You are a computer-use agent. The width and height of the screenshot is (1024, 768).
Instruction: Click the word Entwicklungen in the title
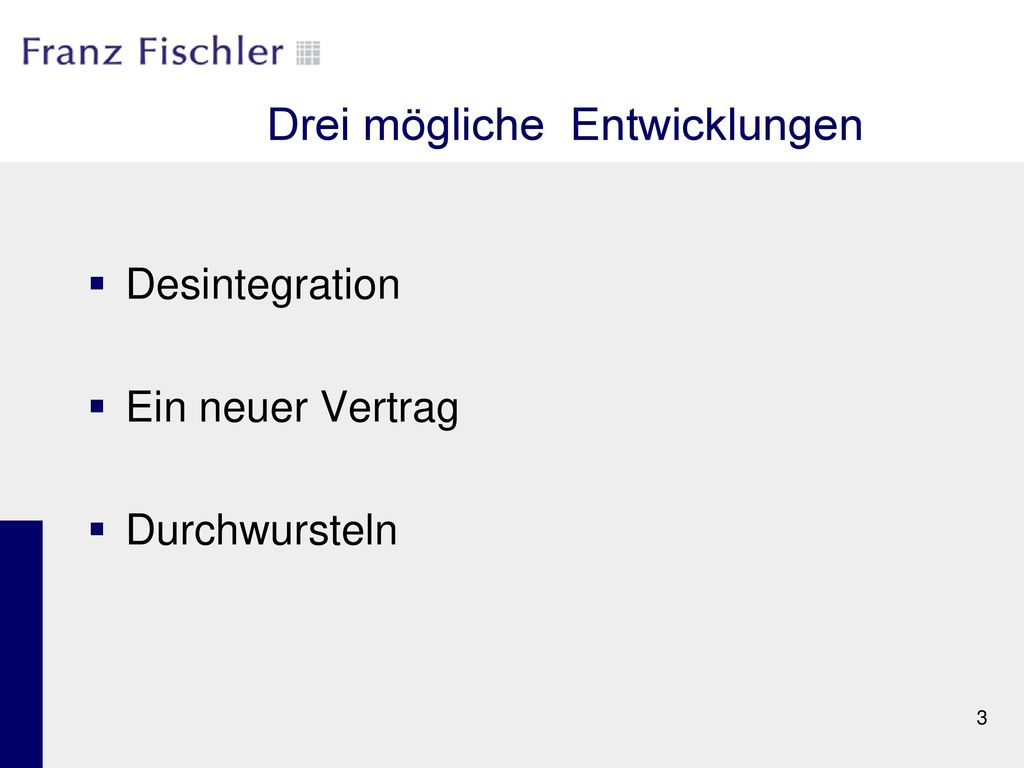coord(716,127)
